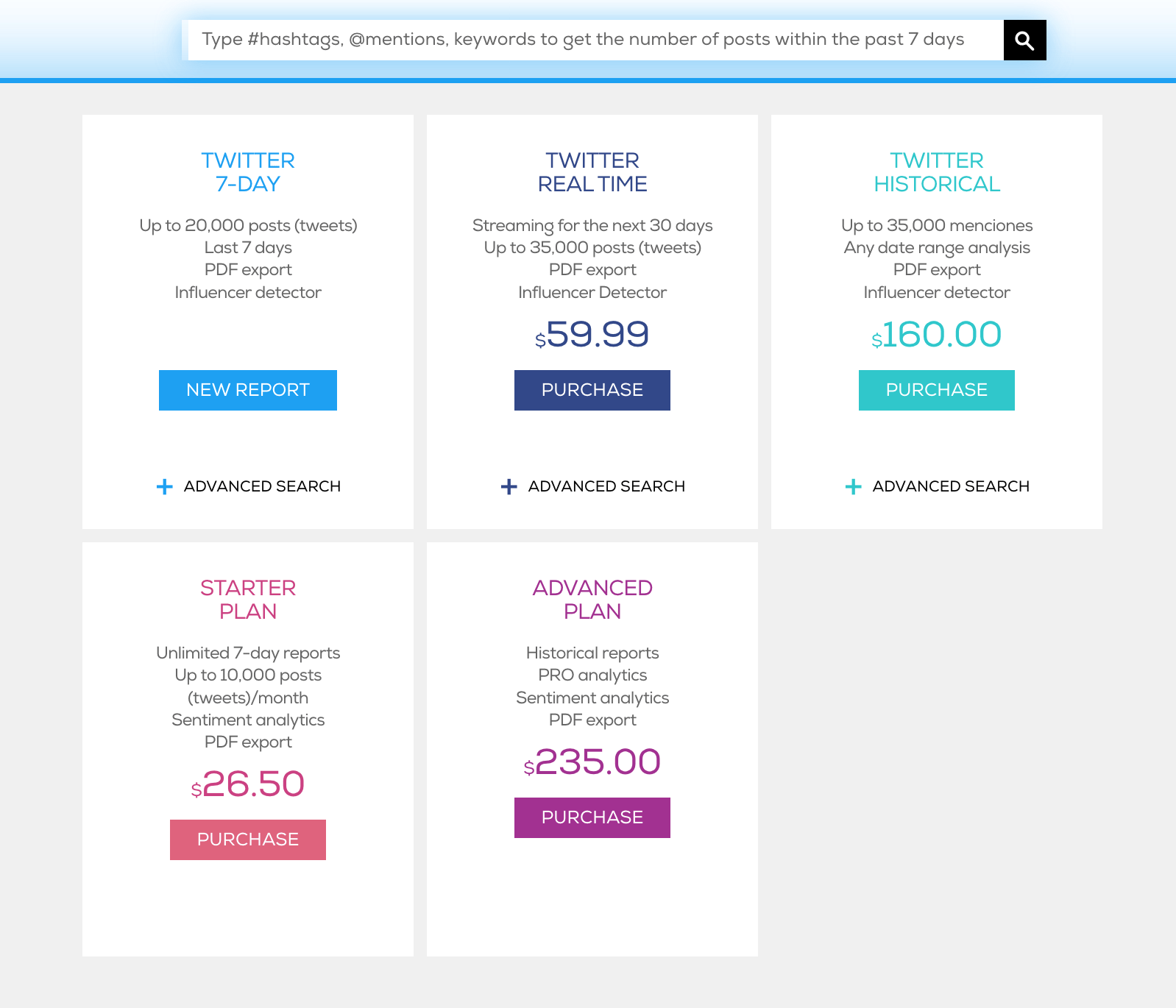Purchase the Twitter Historical report

[x=936, y=390]
